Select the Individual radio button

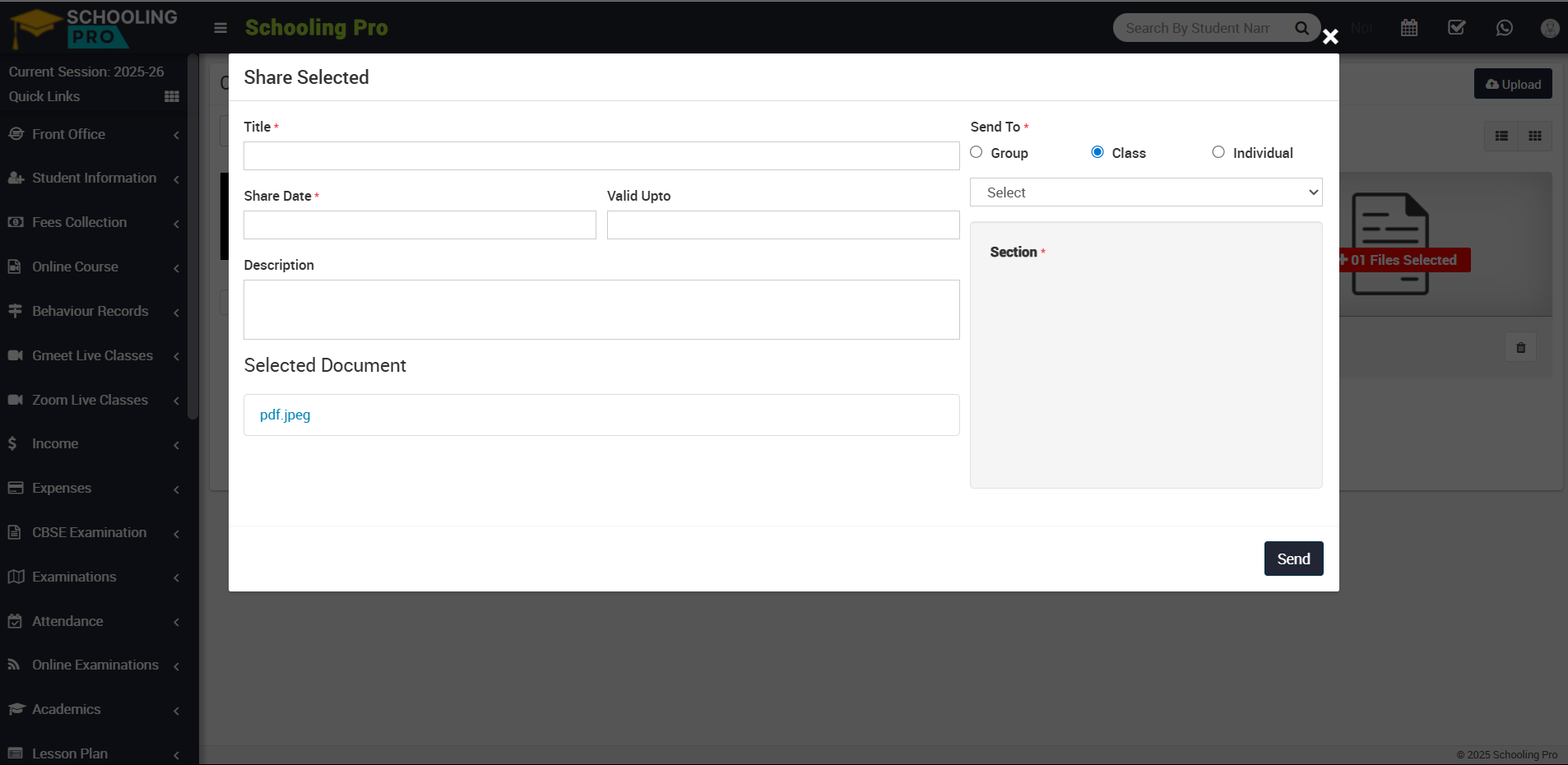1218,152
